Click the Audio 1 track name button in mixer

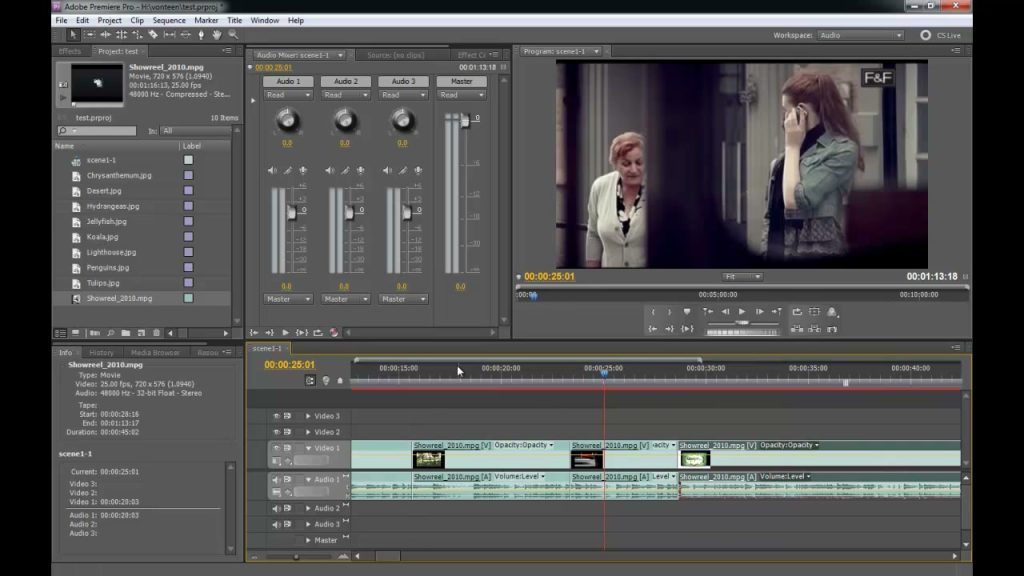coord(288,82)
